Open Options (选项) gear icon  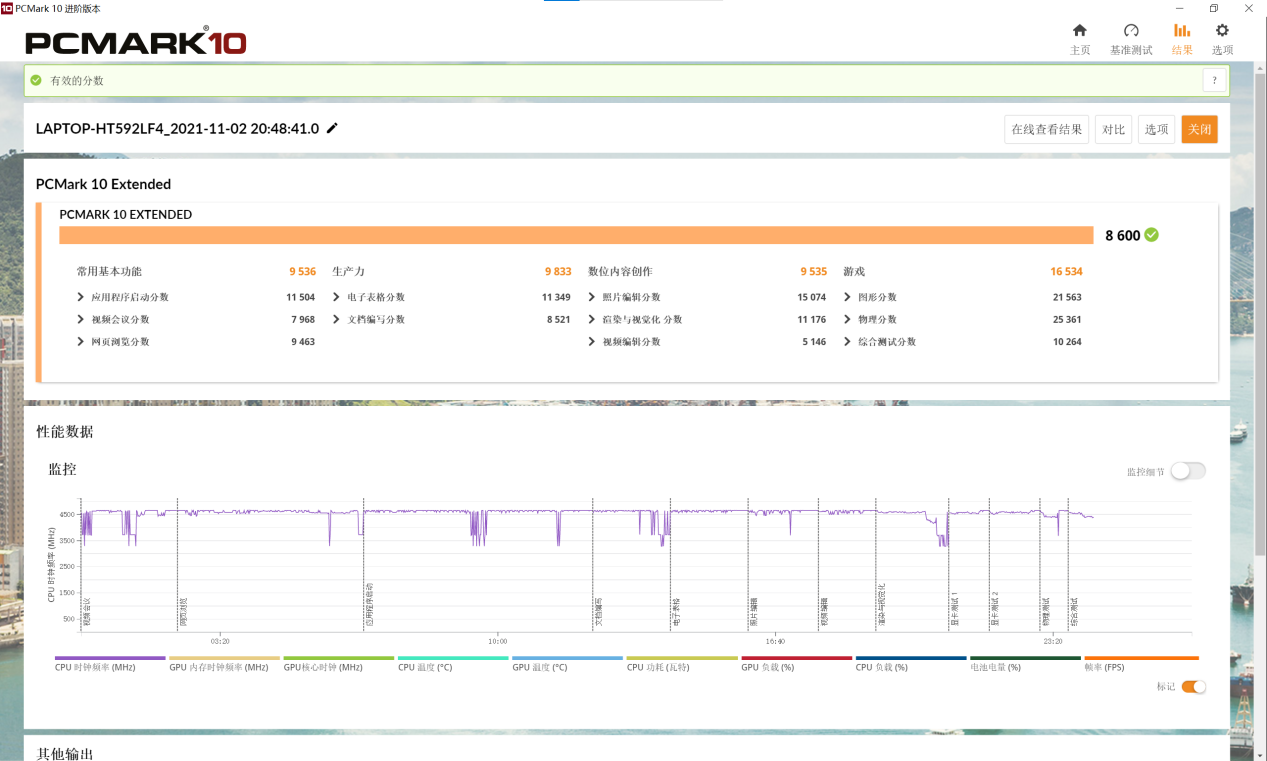1222,31
